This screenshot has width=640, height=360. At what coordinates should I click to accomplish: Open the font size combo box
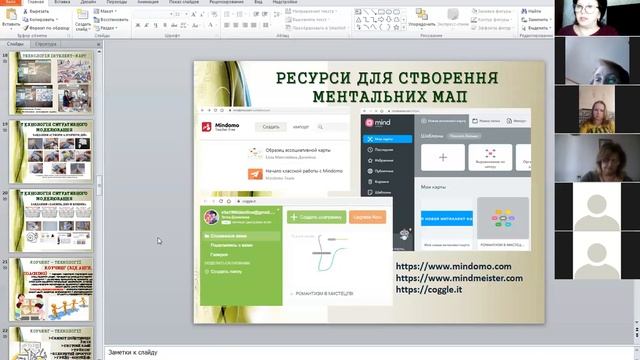coord(180,14)
